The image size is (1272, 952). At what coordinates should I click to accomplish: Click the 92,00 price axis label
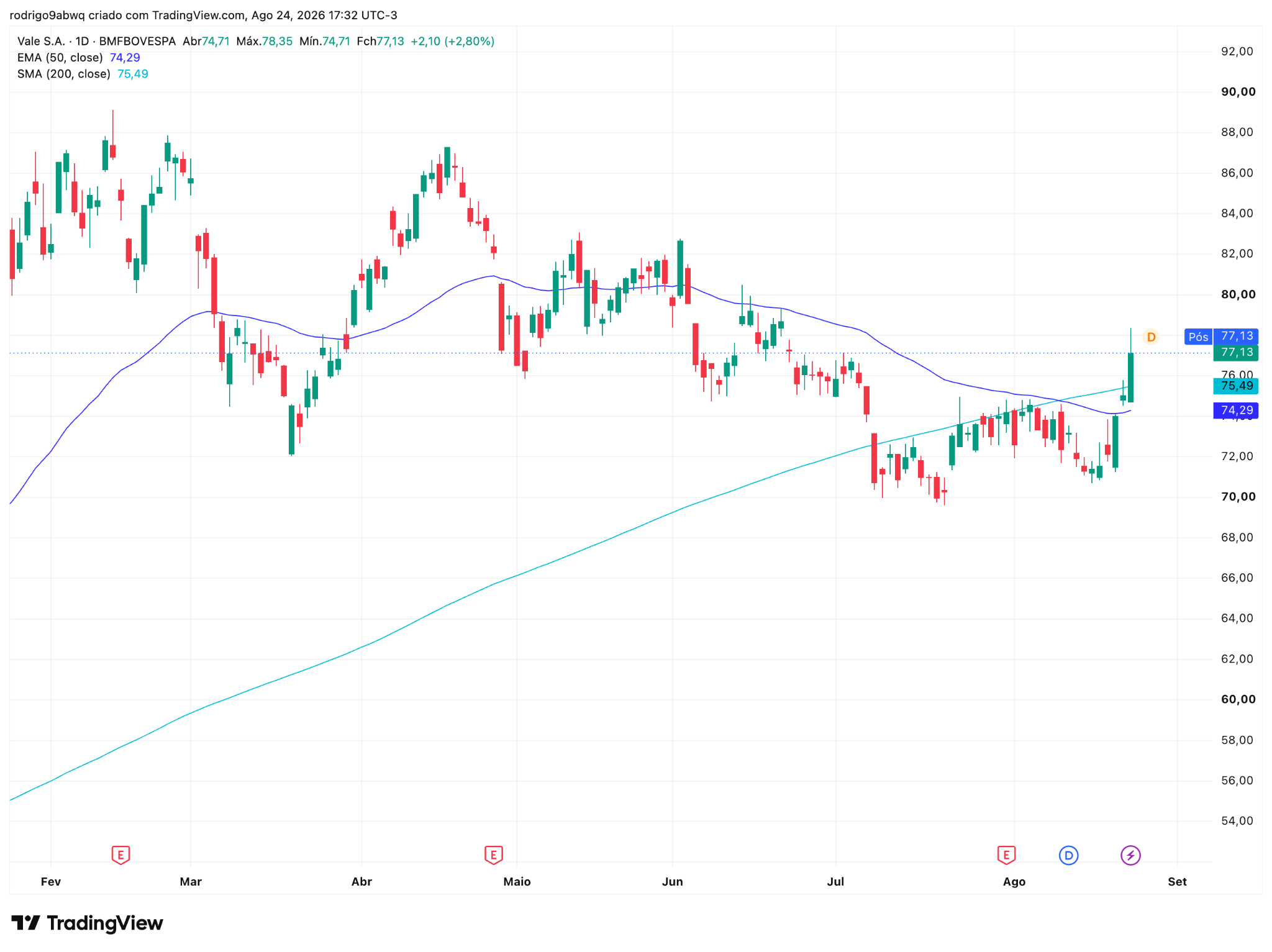(1237, 51)
